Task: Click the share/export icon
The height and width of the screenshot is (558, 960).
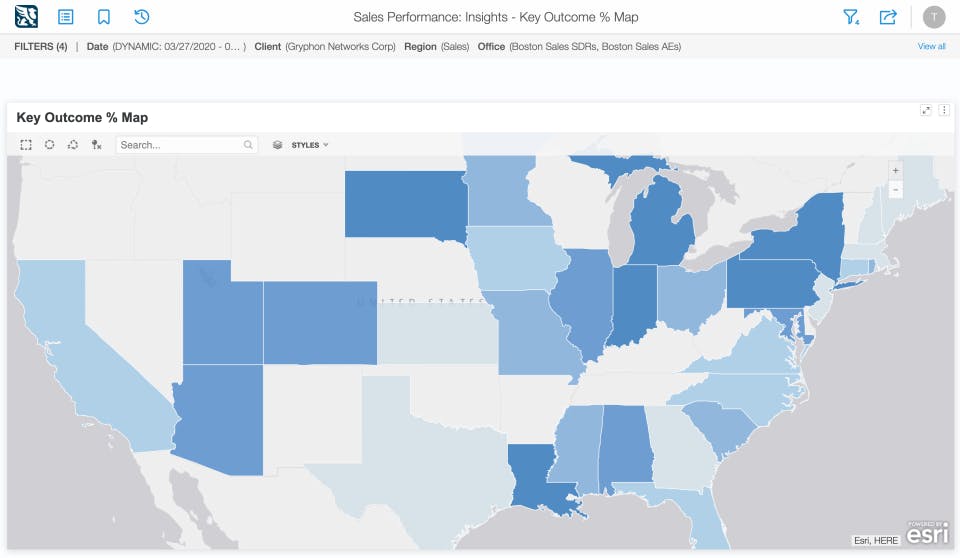Action: pyautogui.click(x=887, y=17)
